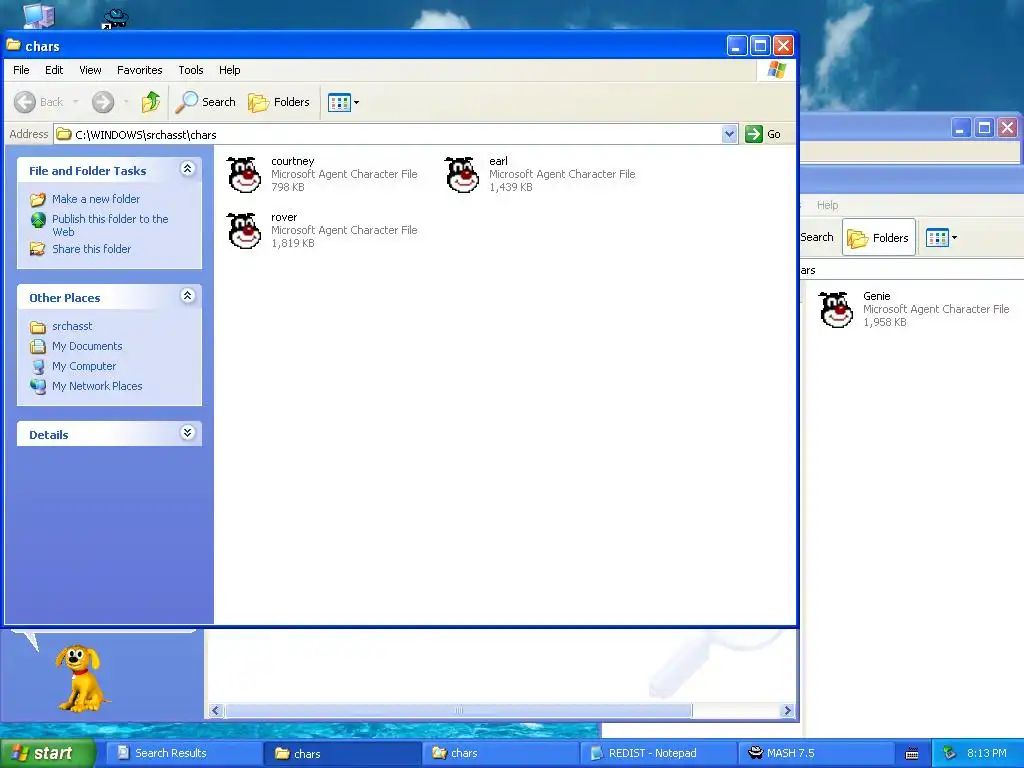Click the Share this folder icon

38,249
